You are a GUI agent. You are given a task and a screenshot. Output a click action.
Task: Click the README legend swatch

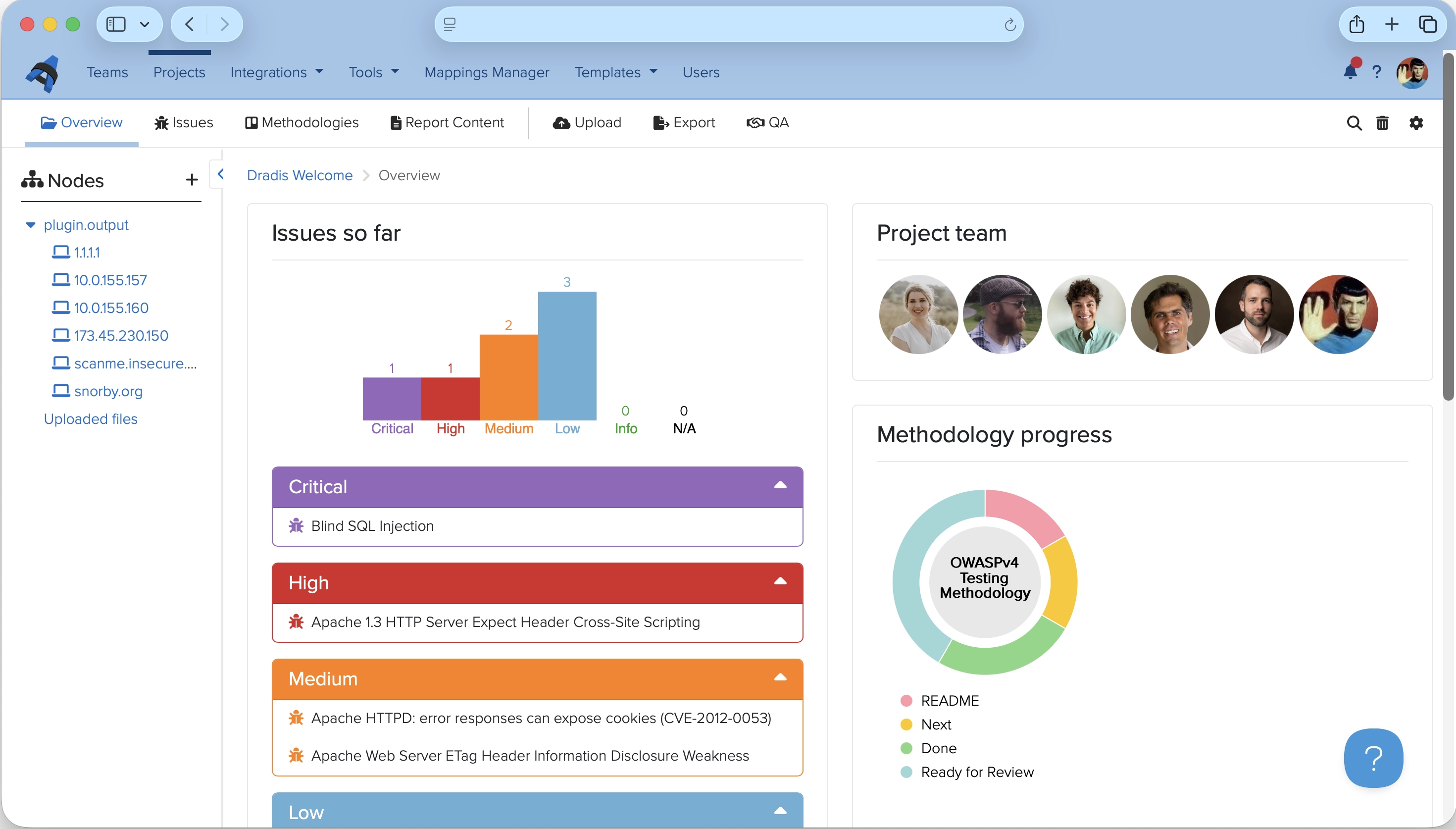point(906,700)
